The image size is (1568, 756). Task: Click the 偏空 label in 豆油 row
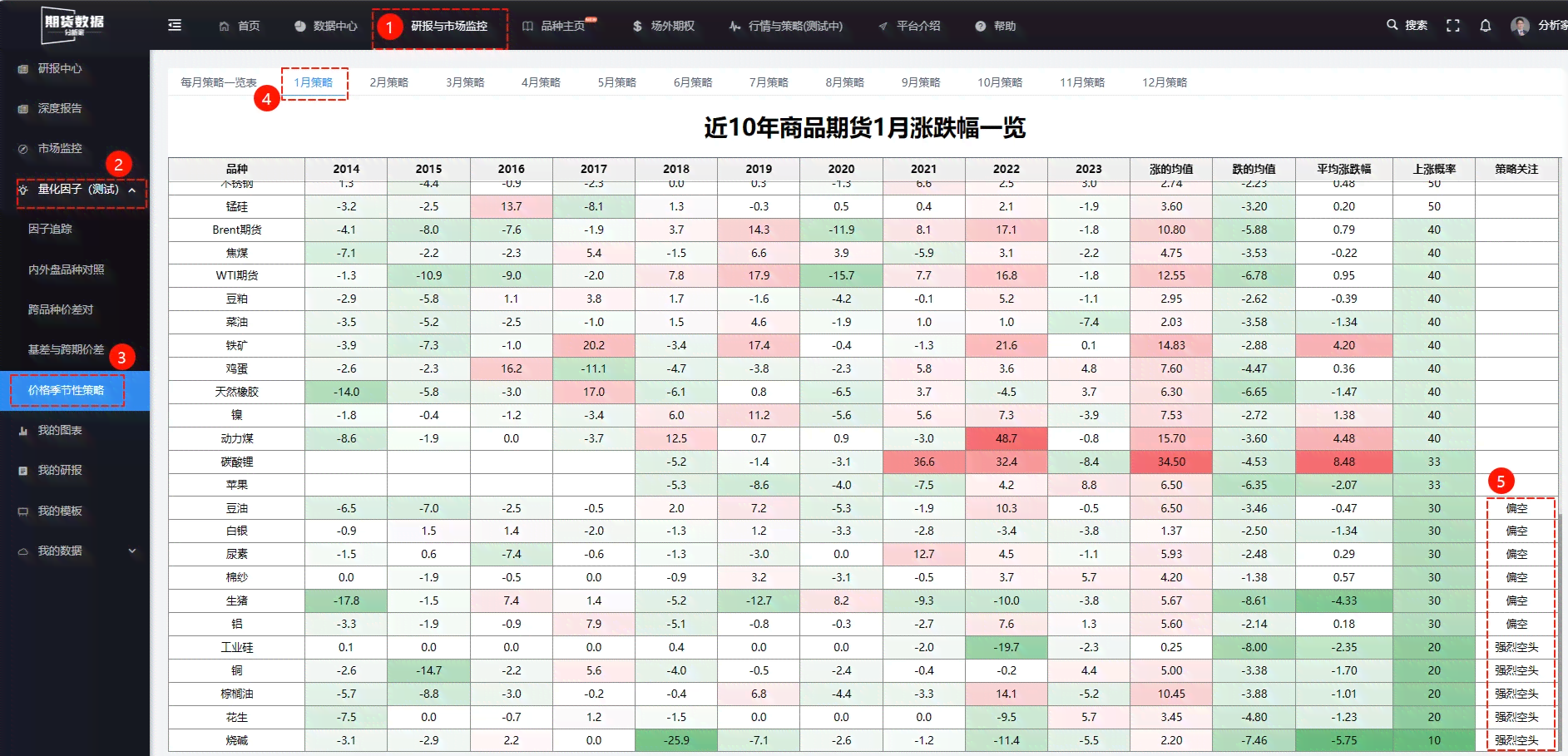pyautogui.click(x=1516, y=508)
